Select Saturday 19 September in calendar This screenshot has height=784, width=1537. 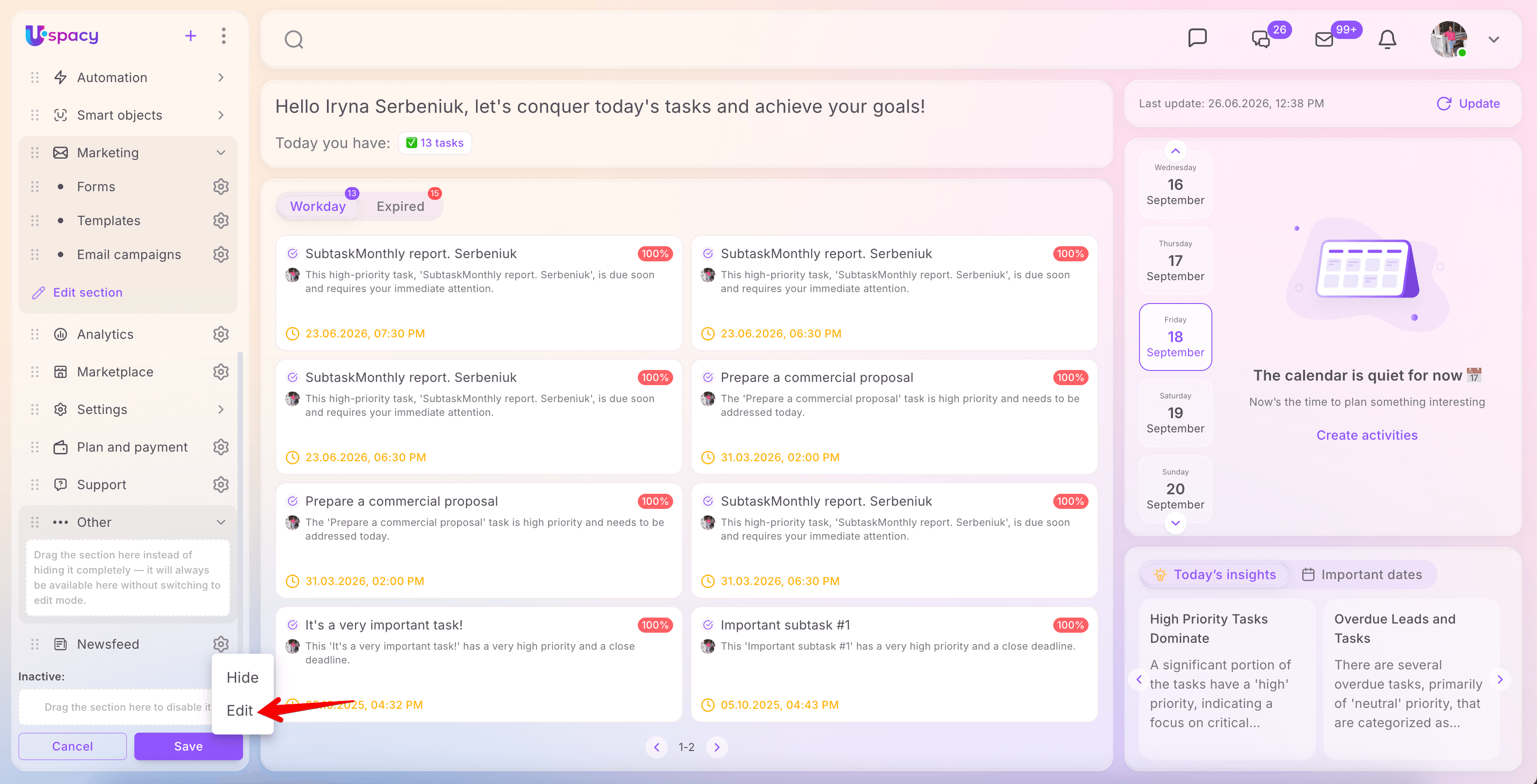1175,413
